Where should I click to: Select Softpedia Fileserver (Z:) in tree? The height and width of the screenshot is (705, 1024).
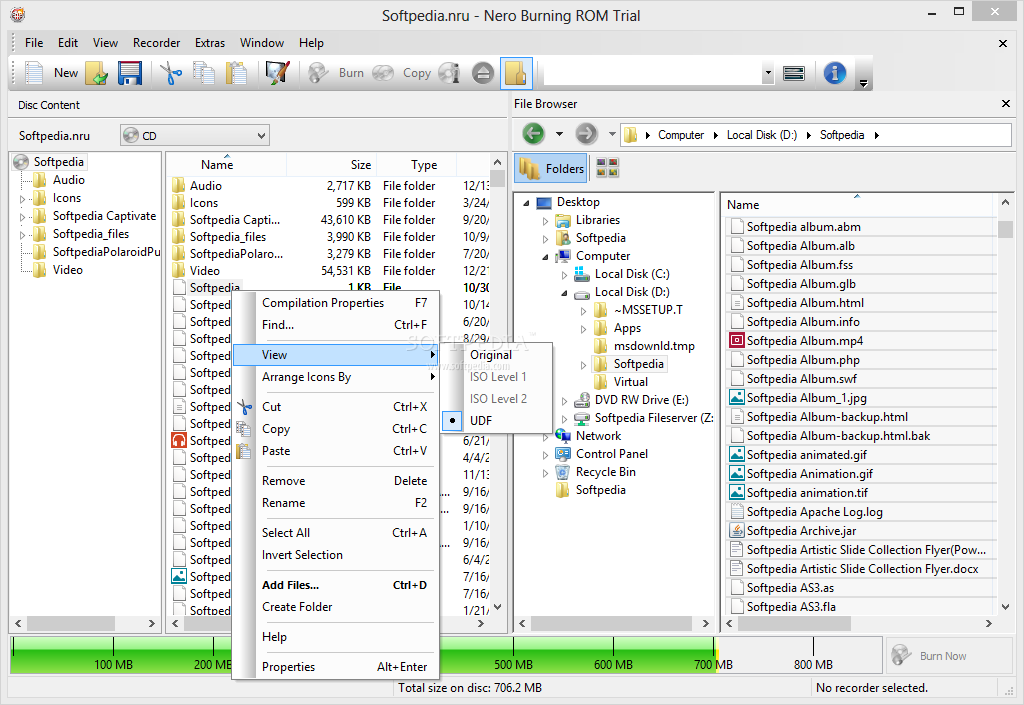654,418
